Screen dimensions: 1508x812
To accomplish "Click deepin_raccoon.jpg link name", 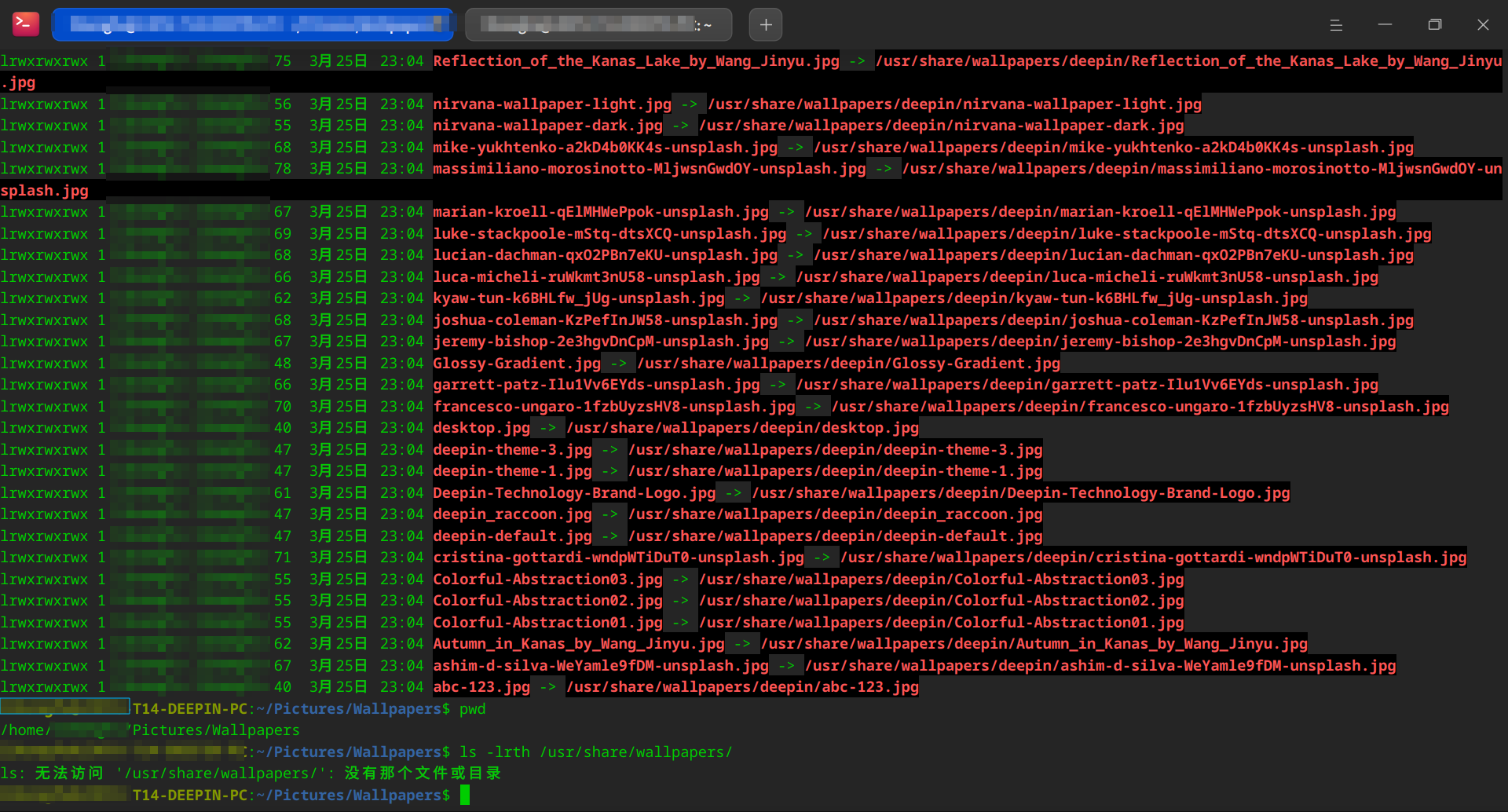I will [512, 514].
